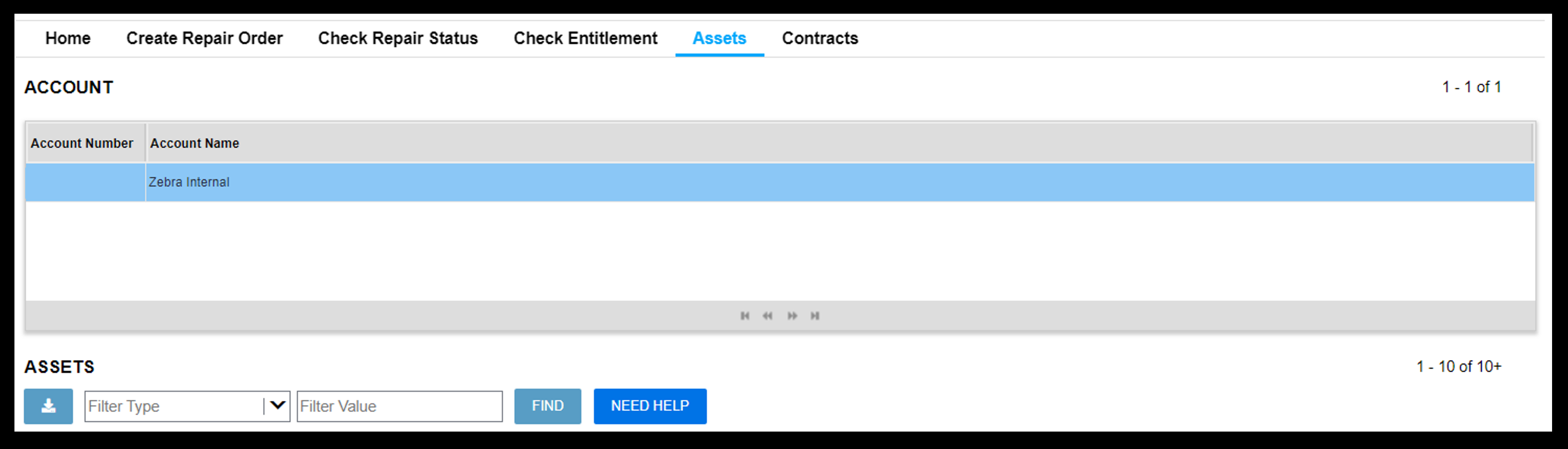The image size is (1568, 449).
Task: Click the Filter Type dropdown arrow
Action: click(x=279, y=405)
